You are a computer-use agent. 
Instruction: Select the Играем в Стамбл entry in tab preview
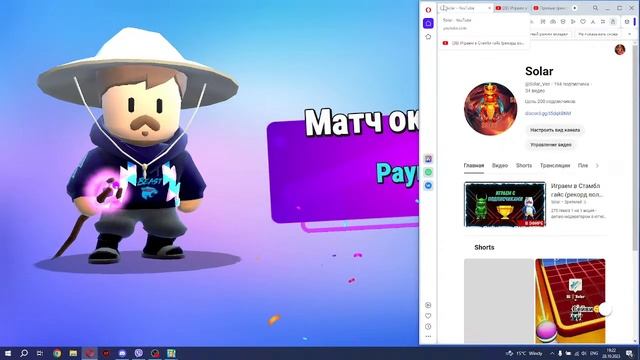[484, 43]
